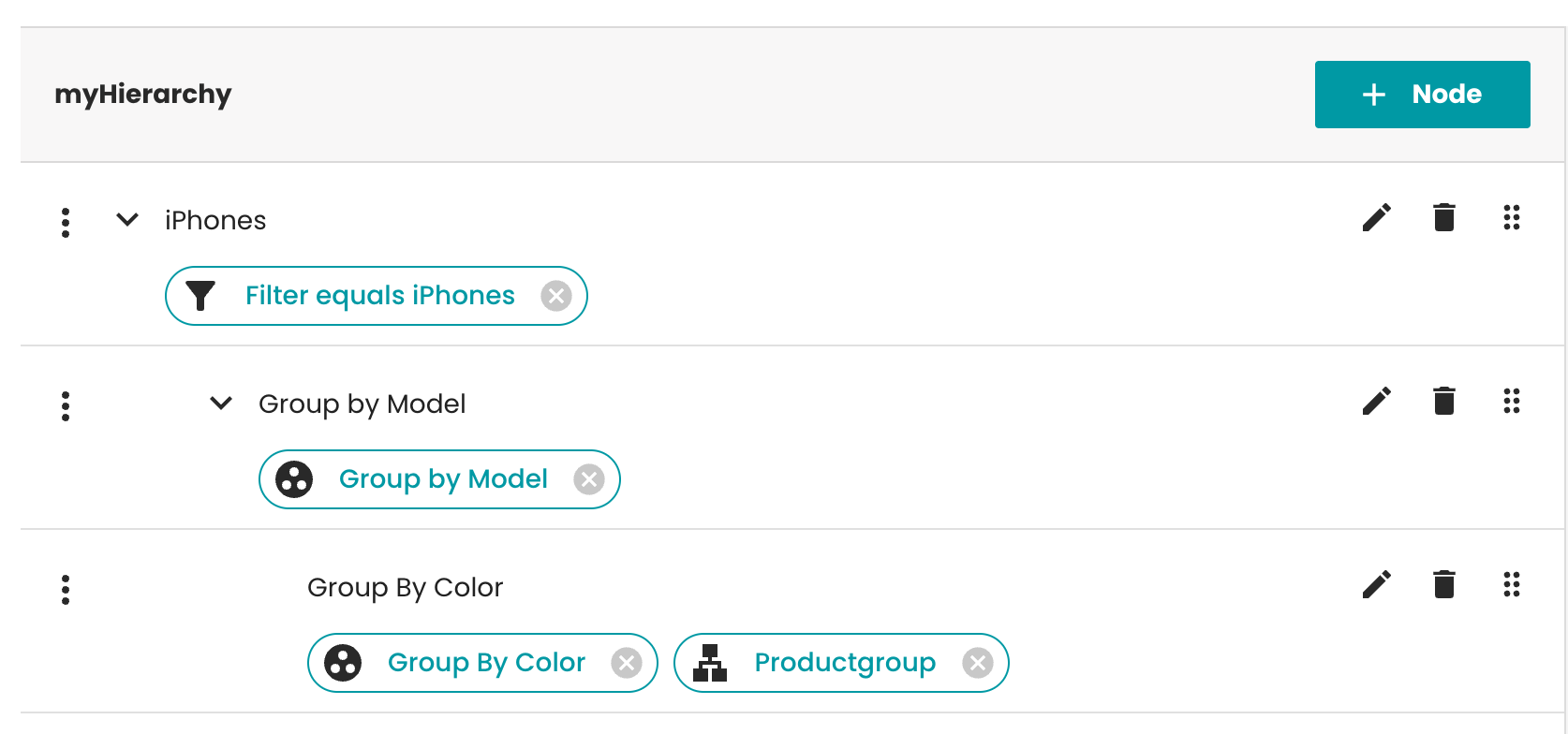Edit the iPhones node
The image size is (1568, 734).
coord(1376,218)
